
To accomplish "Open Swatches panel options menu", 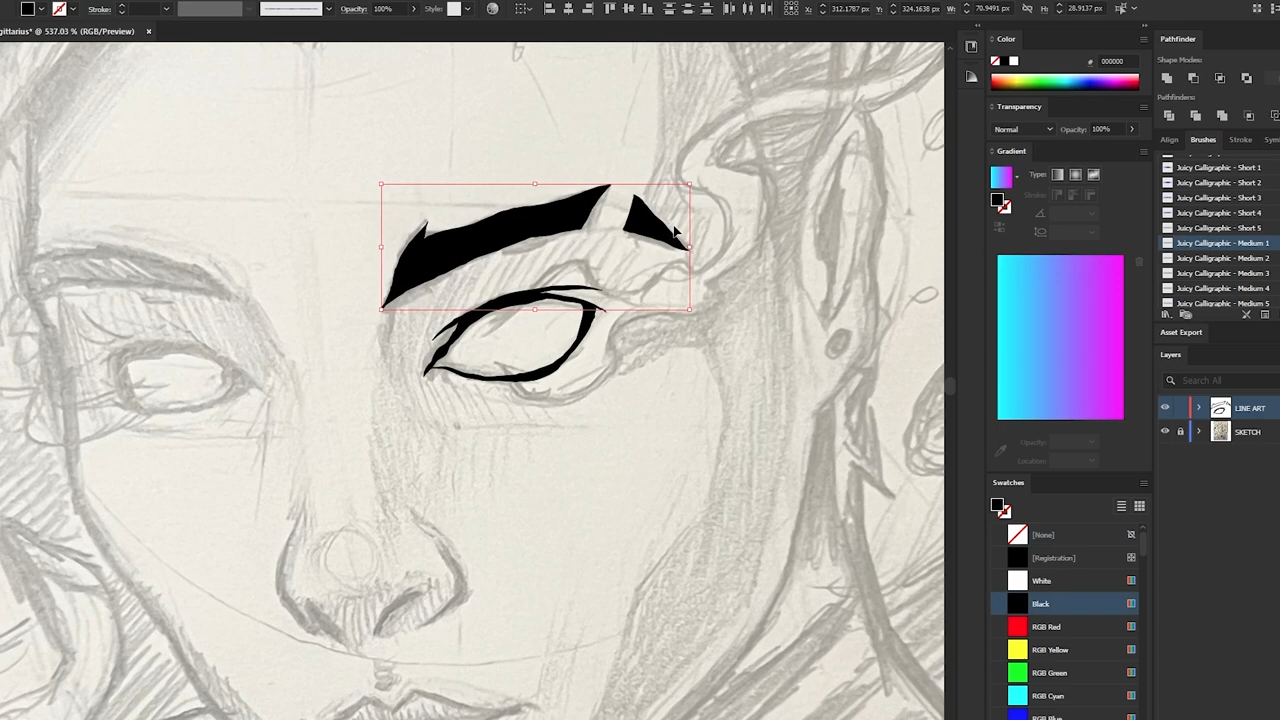I will tap(1144, 483).
